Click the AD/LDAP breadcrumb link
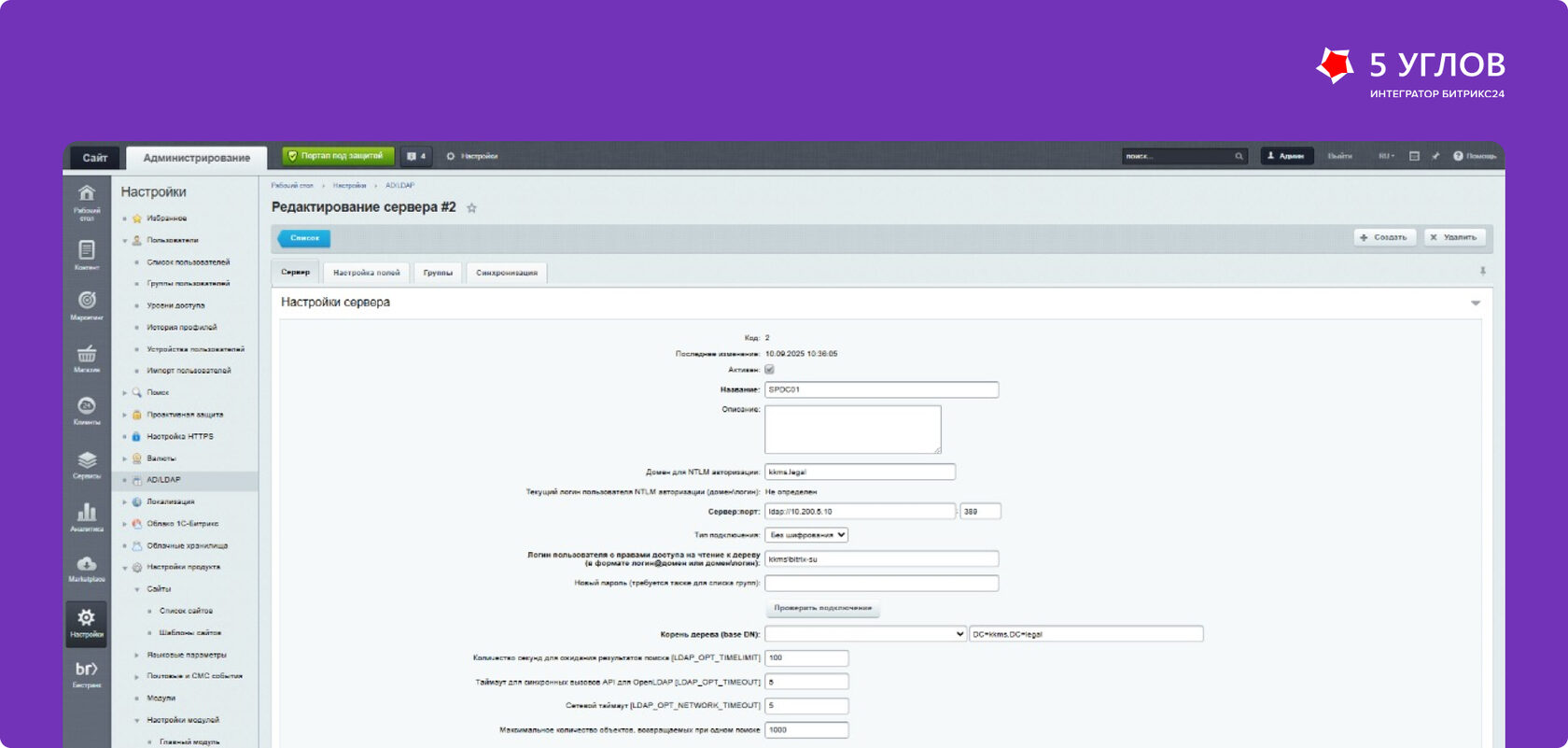The height and width of the screenshot is (748, 1568). pos(399,186)
